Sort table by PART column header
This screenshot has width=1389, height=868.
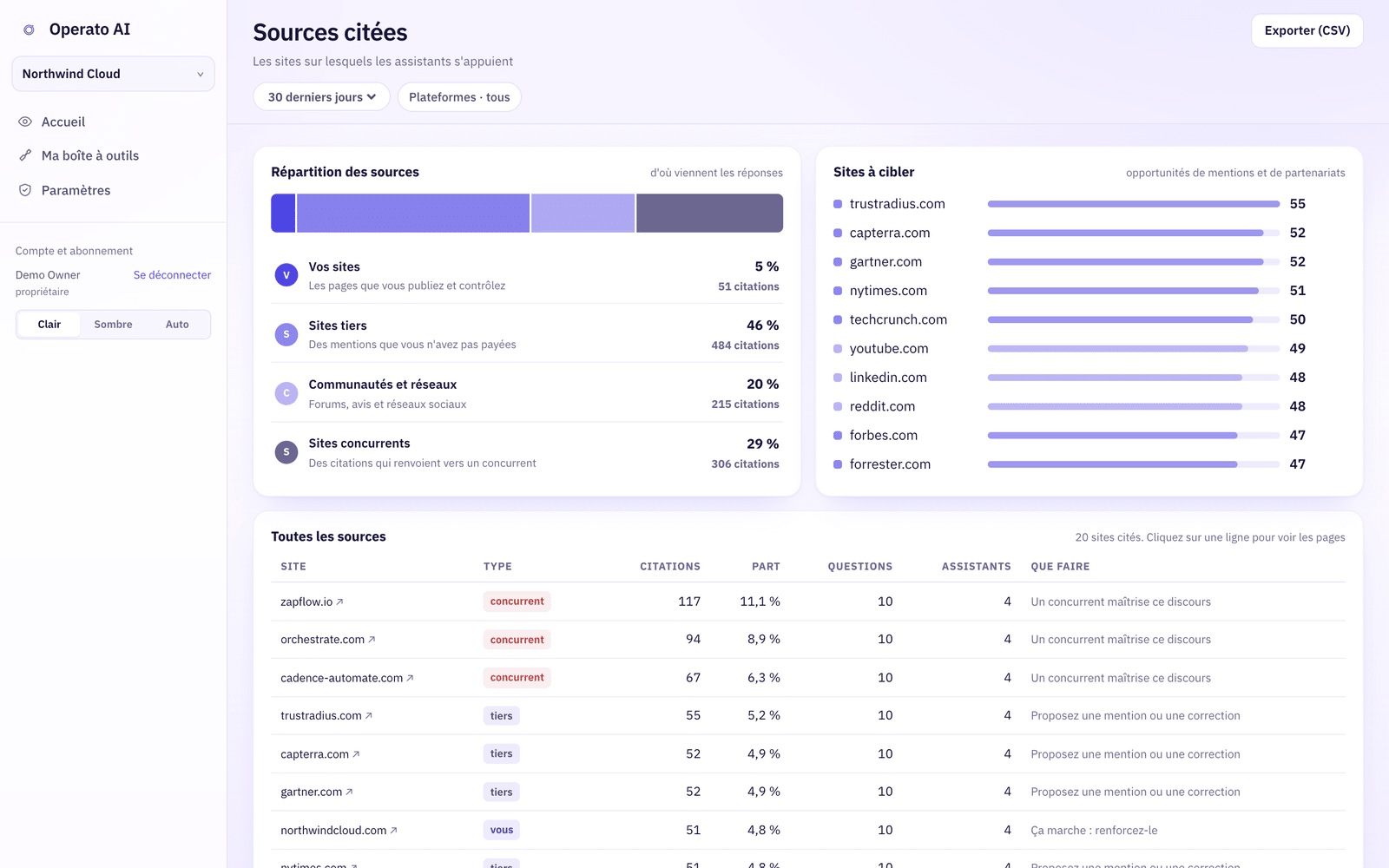click(x=766, y=567)
